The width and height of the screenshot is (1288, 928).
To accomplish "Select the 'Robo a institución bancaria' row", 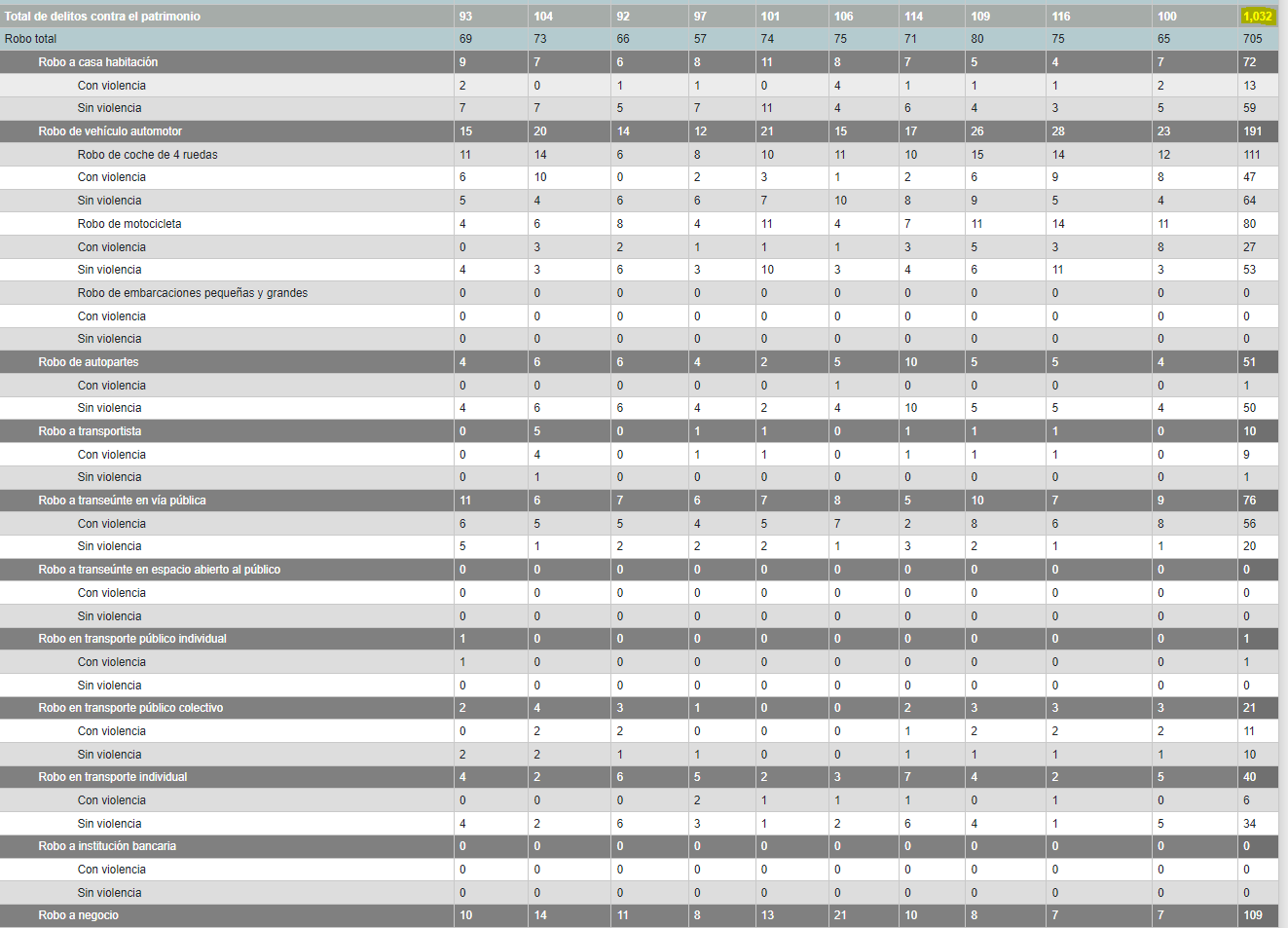I will tap(107, 846).
